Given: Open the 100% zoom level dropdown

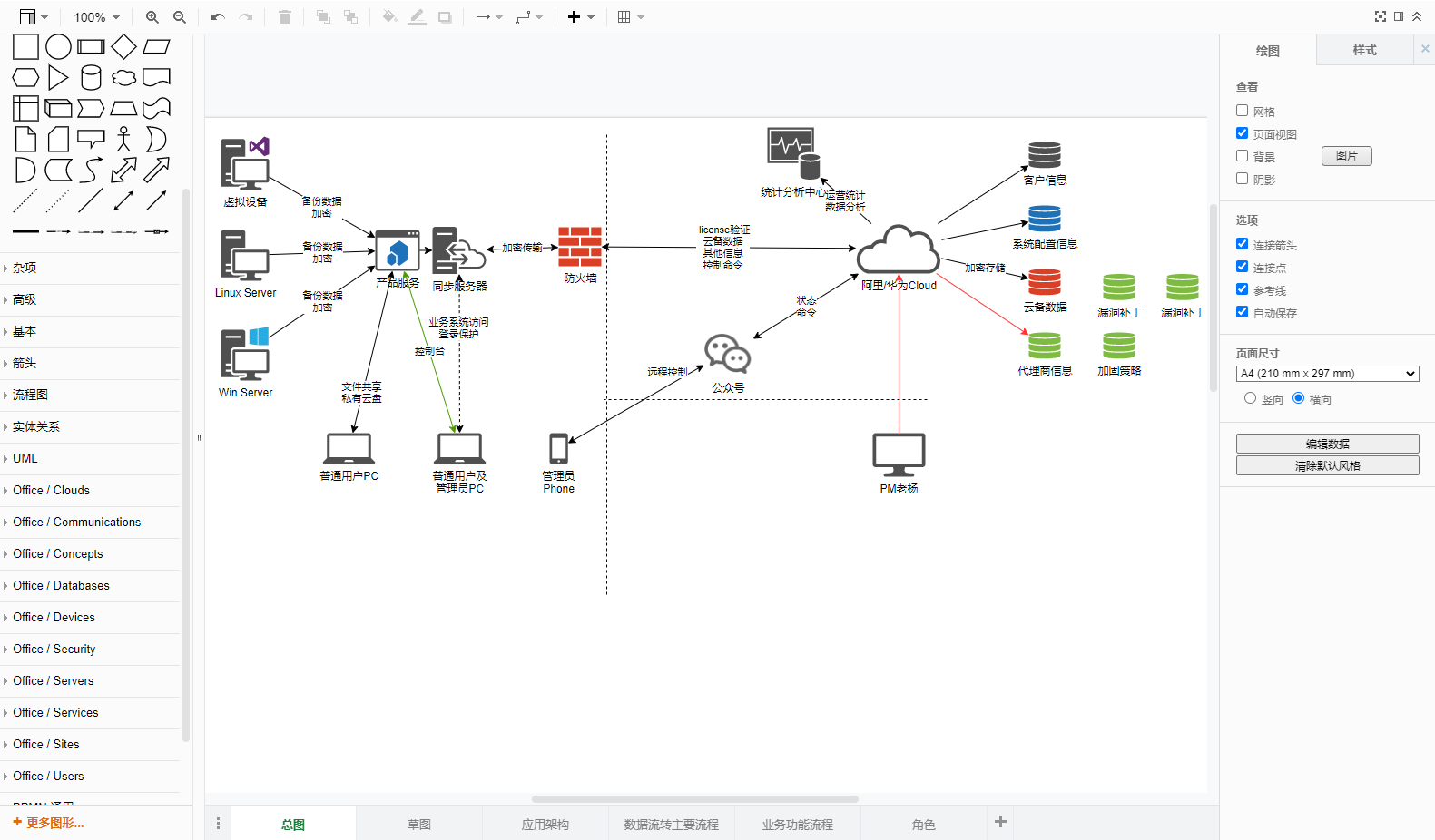Looking at the screenshot, I should [x=97, y=17].
